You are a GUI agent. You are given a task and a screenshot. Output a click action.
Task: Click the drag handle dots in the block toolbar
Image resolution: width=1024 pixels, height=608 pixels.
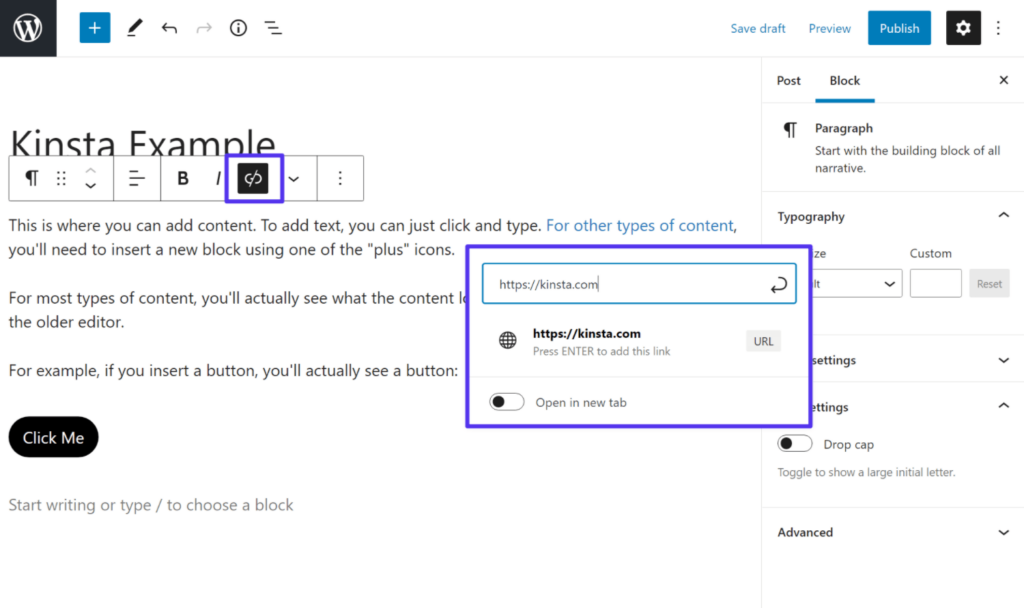point(60,178)
